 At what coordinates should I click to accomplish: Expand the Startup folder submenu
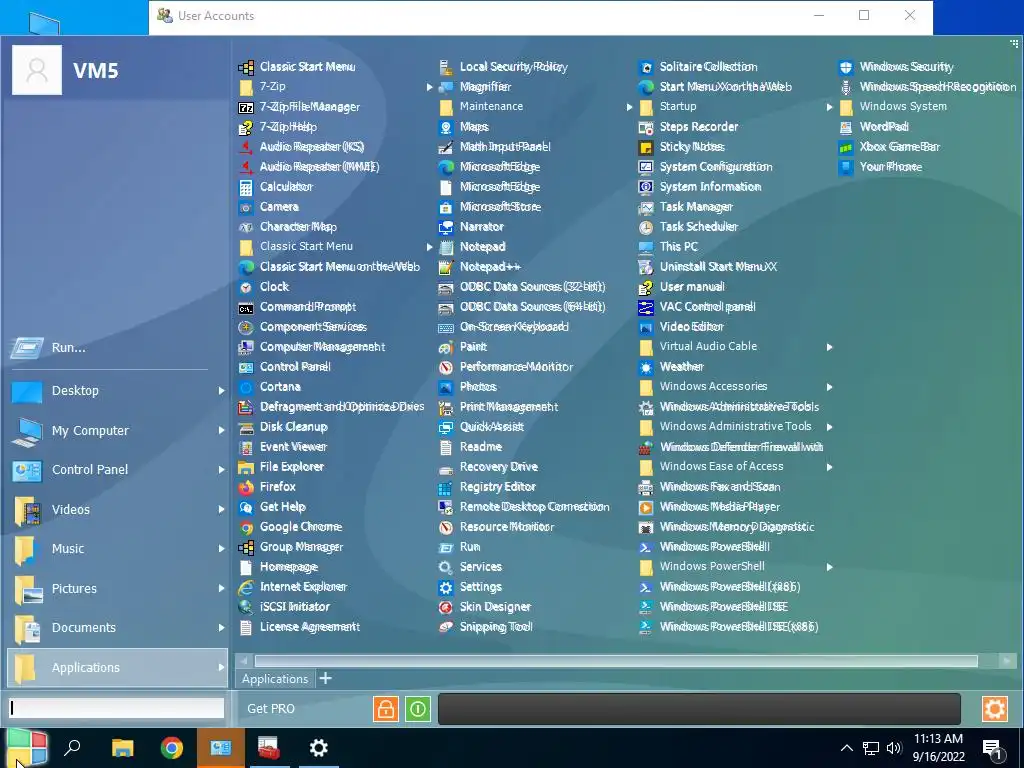point(735,106)
